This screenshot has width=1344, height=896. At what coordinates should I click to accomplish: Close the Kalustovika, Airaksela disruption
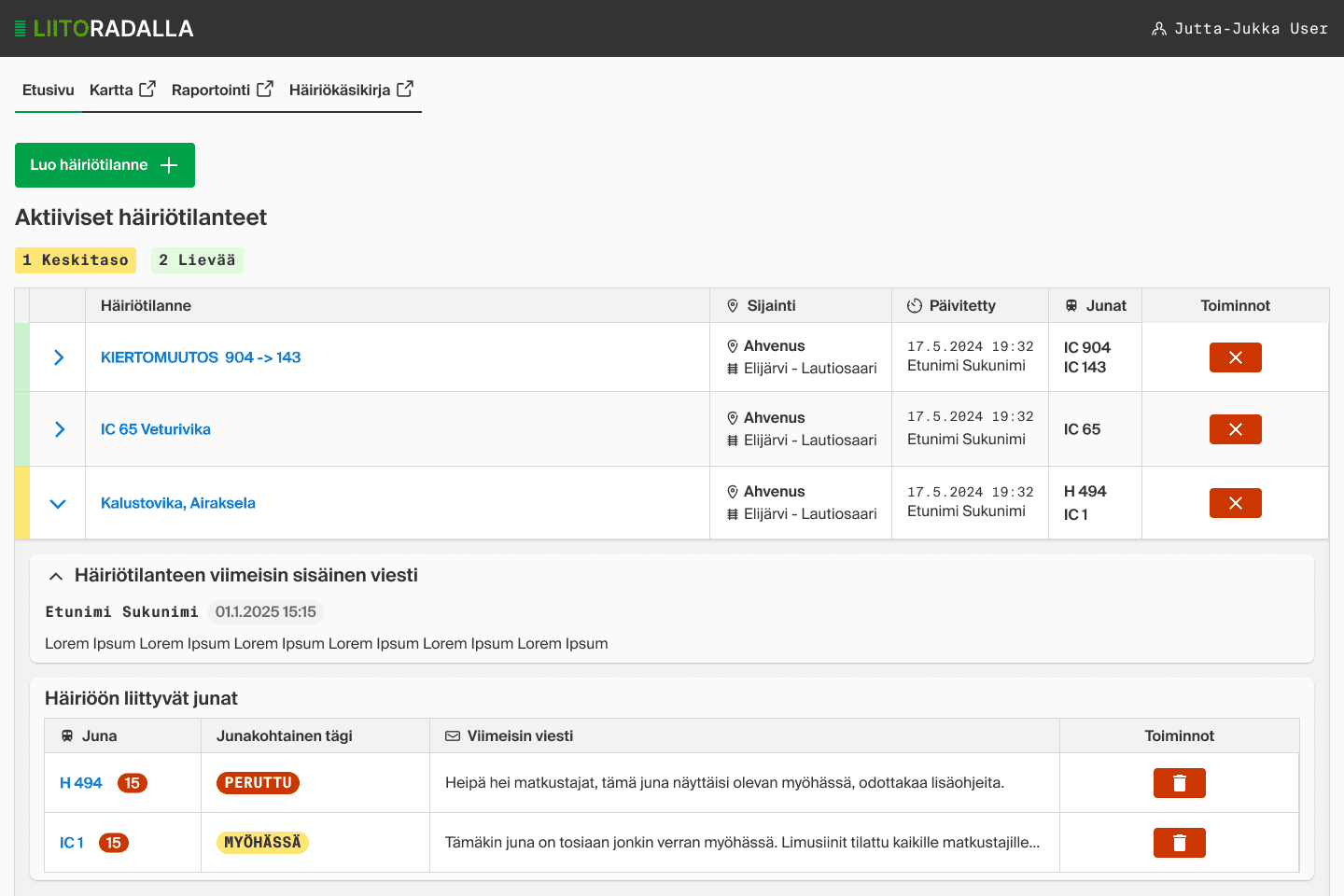(x=1235, y=503)
